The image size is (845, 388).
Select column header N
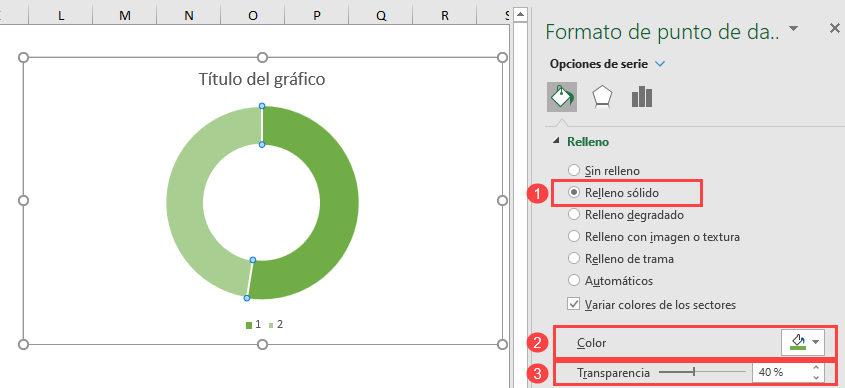click(189, 16)
